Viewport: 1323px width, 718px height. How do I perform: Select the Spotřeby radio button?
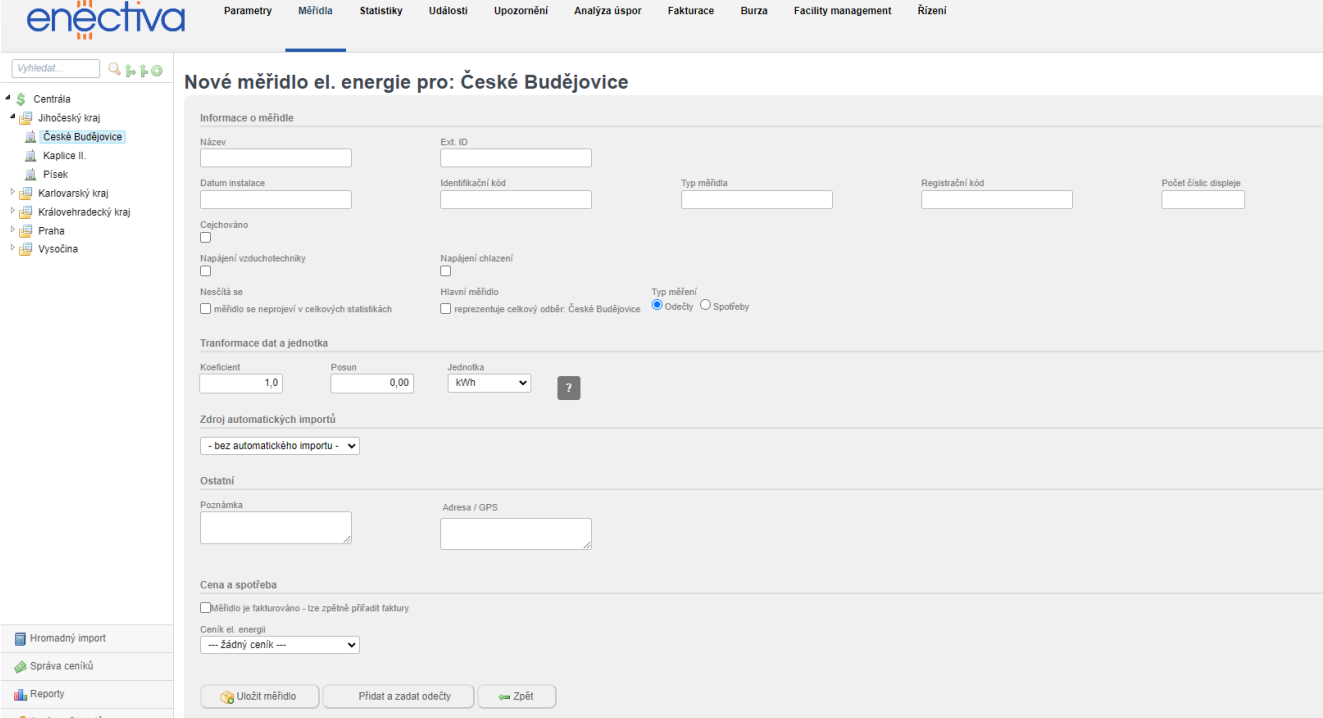coord(706,305)
